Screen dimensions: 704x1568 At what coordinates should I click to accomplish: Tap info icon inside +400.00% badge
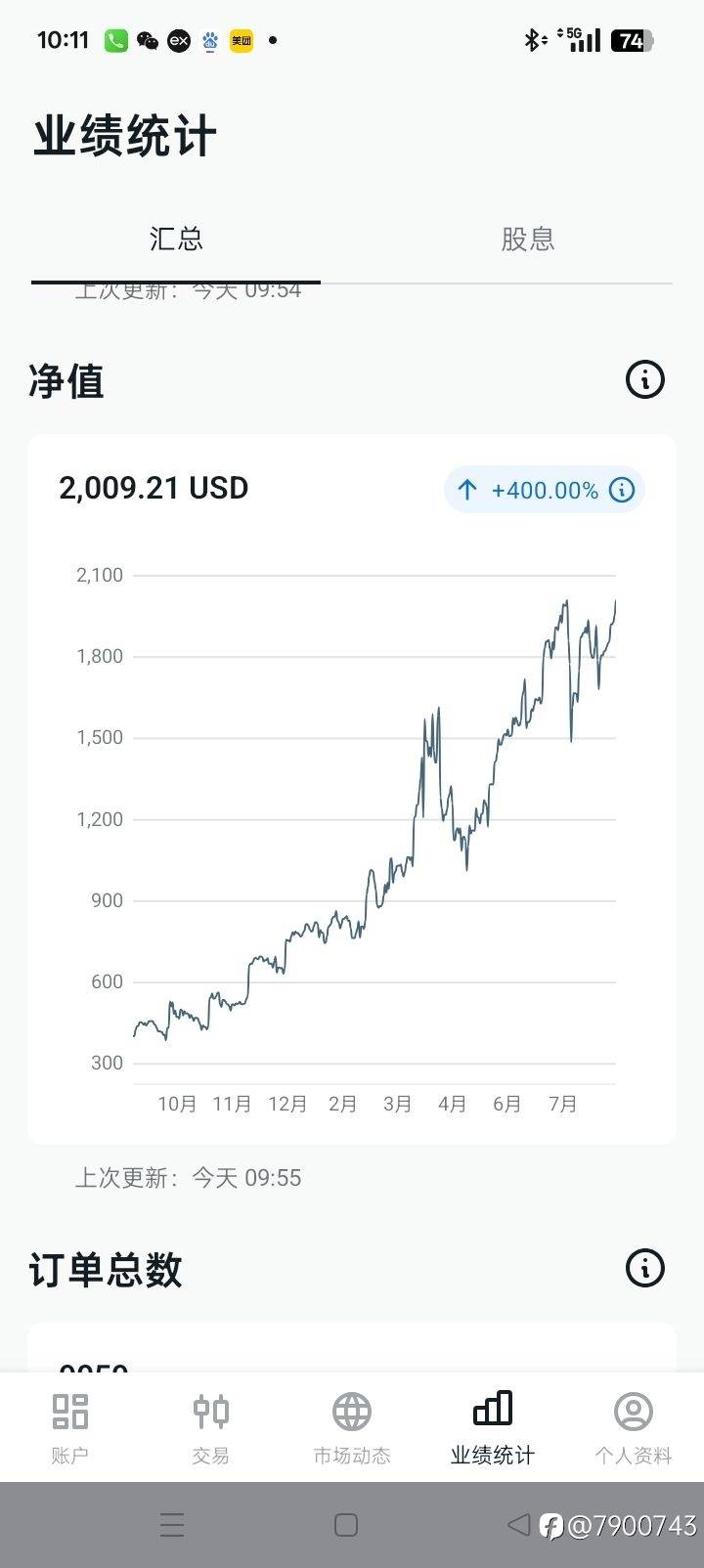click(622, 490)
